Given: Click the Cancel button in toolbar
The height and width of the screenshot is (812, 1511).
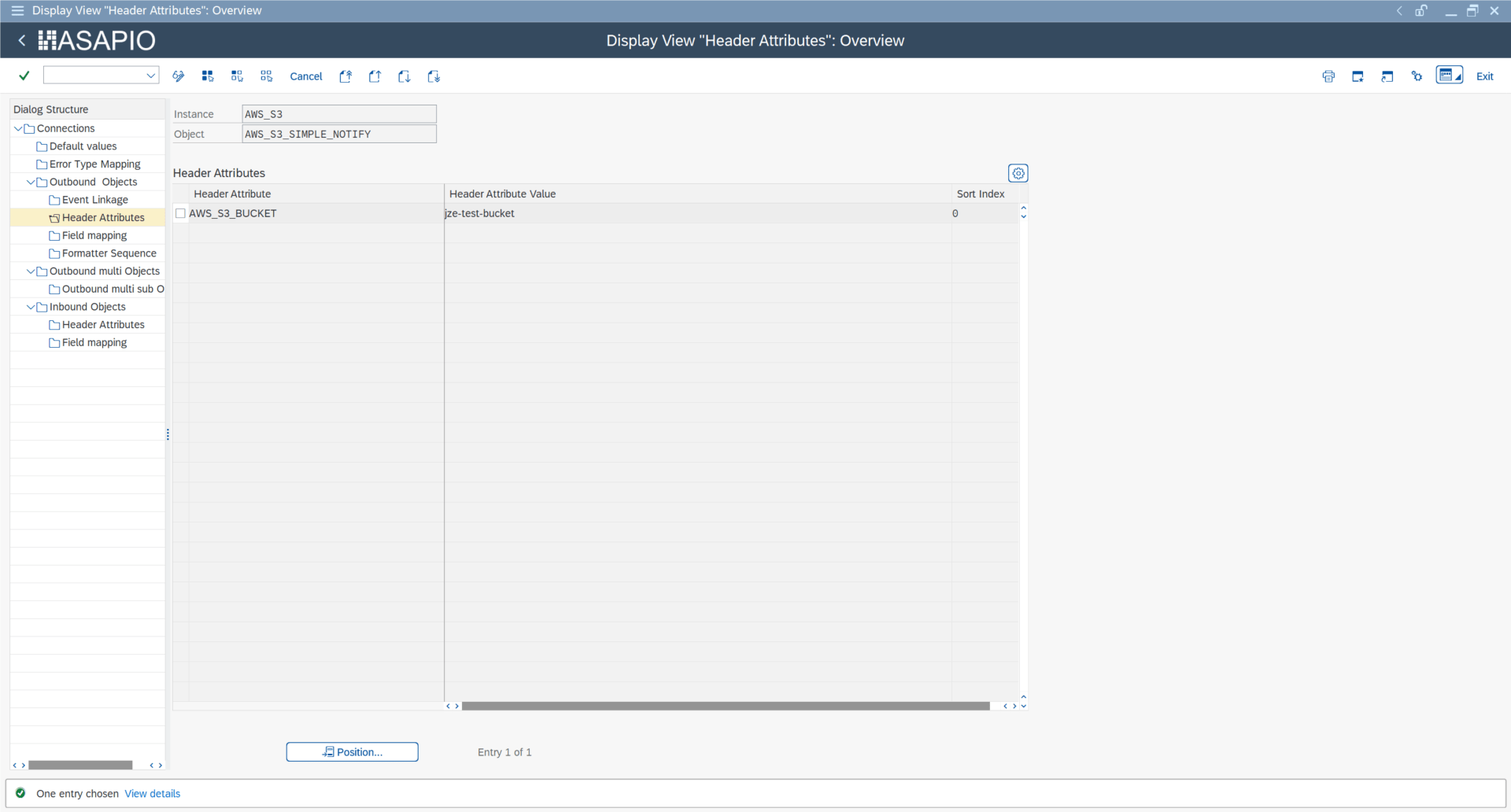Looking at the screenshot, I should [x=306, y=76].
